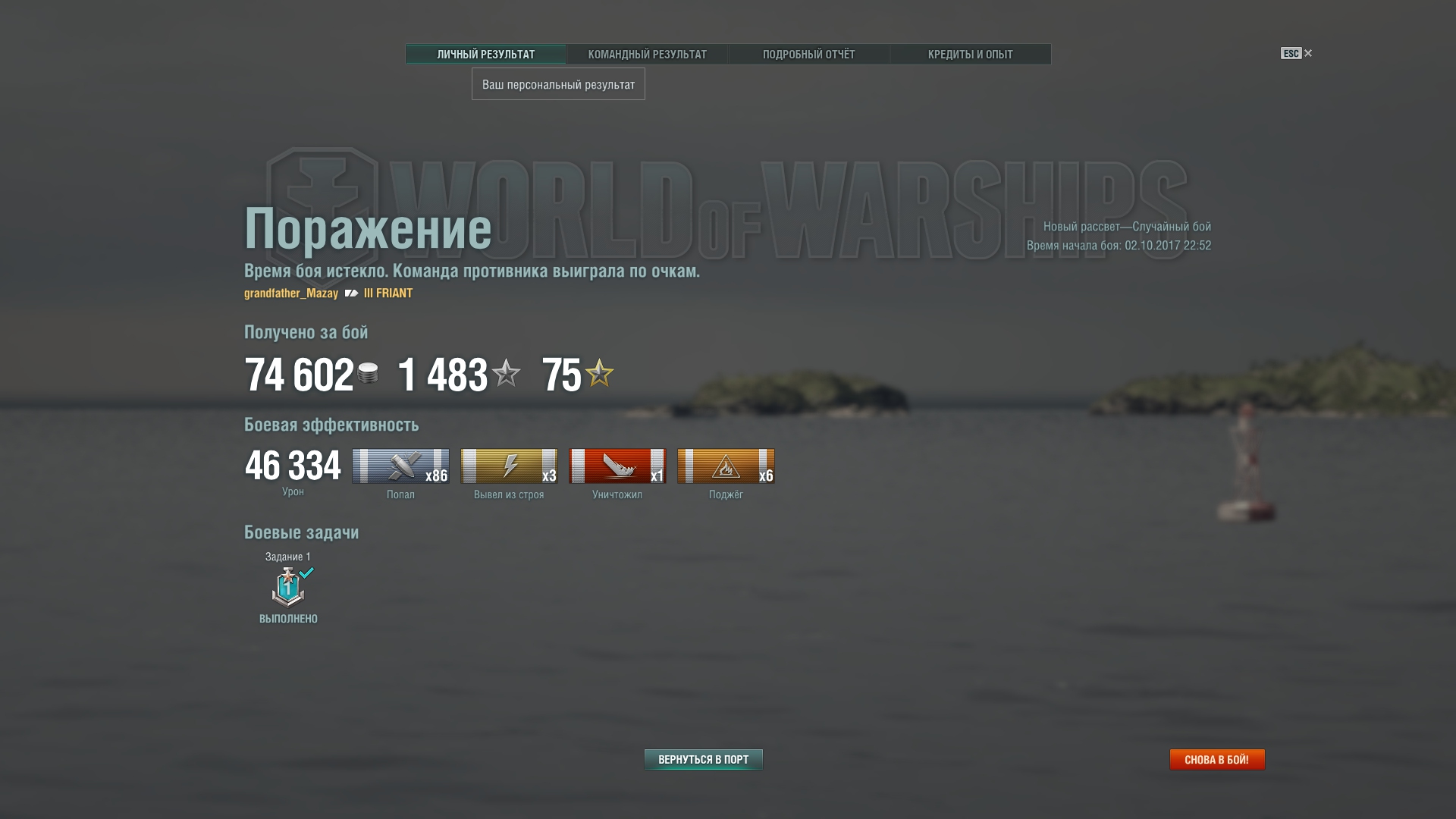Close the results screen with ESC X
Image resolution: width=1456 pixels, height=819 pixels.
click(x=1297, y=53)
